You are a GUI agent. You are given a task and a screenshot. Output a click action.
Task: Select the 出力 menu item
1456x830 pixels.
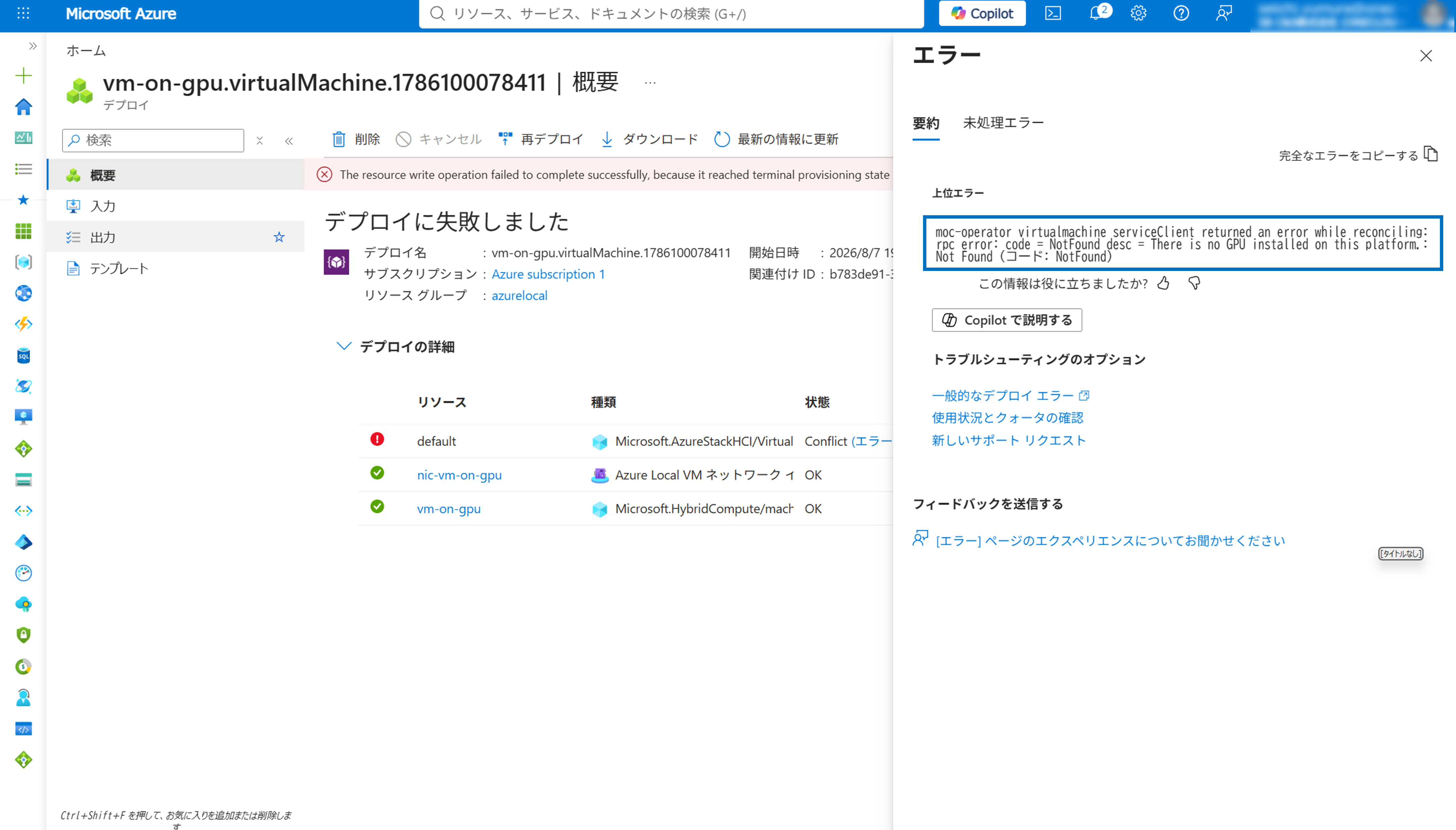click(176, 237)
